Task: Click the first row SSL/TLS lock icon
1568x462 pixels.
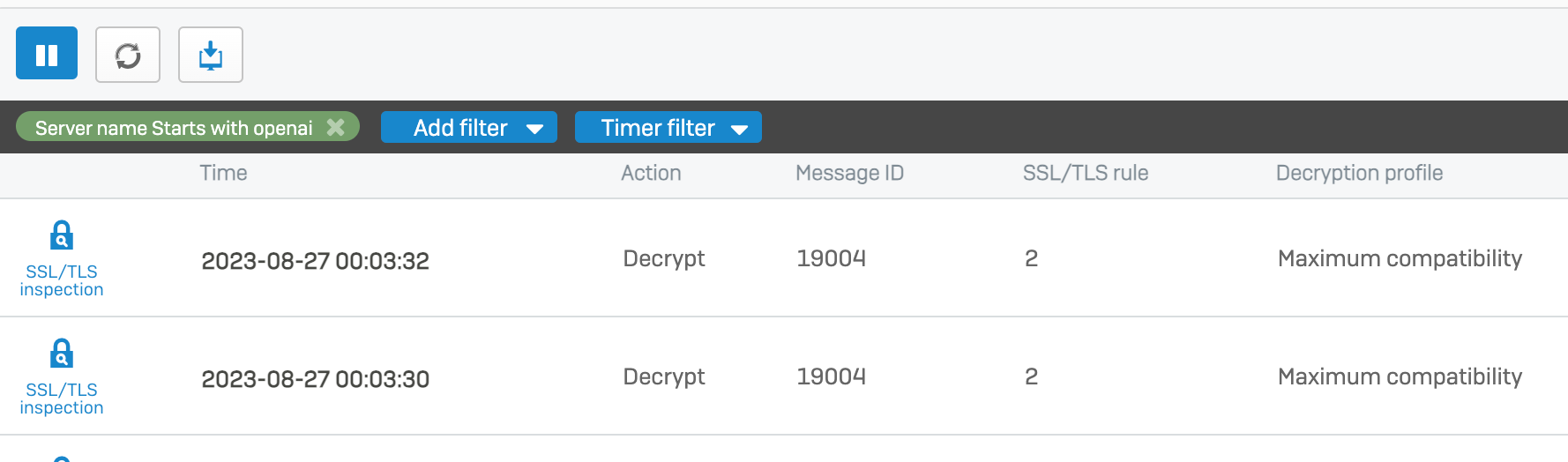Action: (61, 235)
